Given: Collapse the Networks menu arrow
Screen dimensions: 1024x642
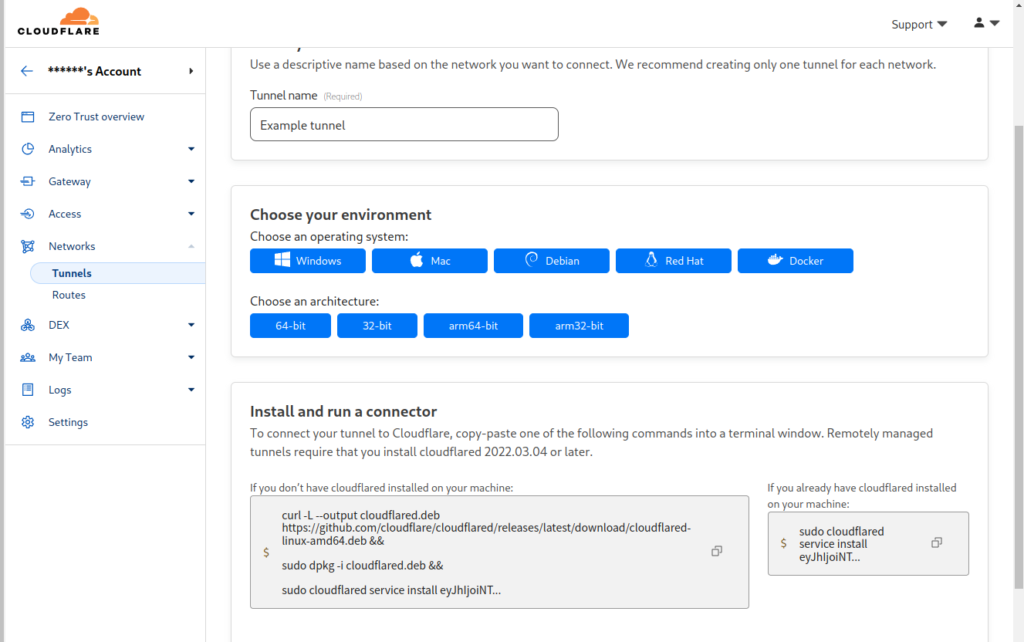Looking at the screenshot, I should coord(191,246).
